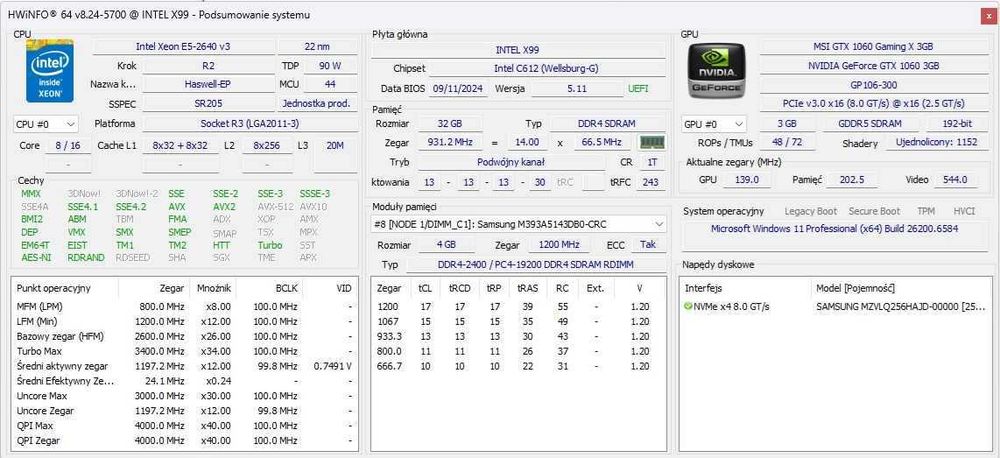Click the Punkt operacyjny column header
Image resolution: width=1000 pixels, height=458 pixels.
65,288
